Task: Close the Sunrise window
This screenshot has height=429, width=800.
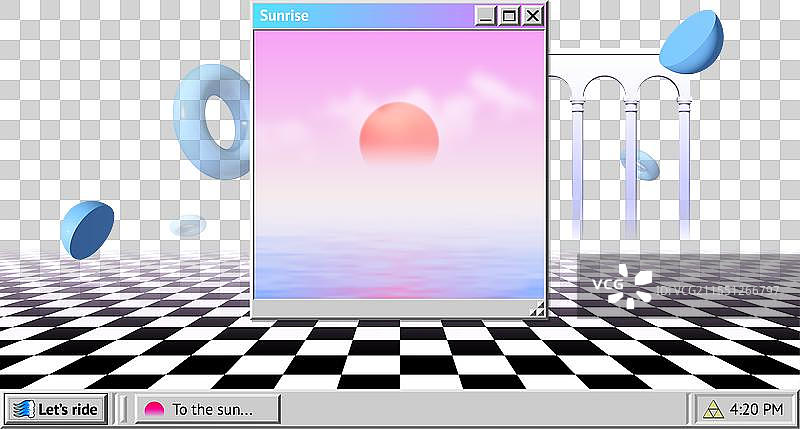Action: click(533, 16)
